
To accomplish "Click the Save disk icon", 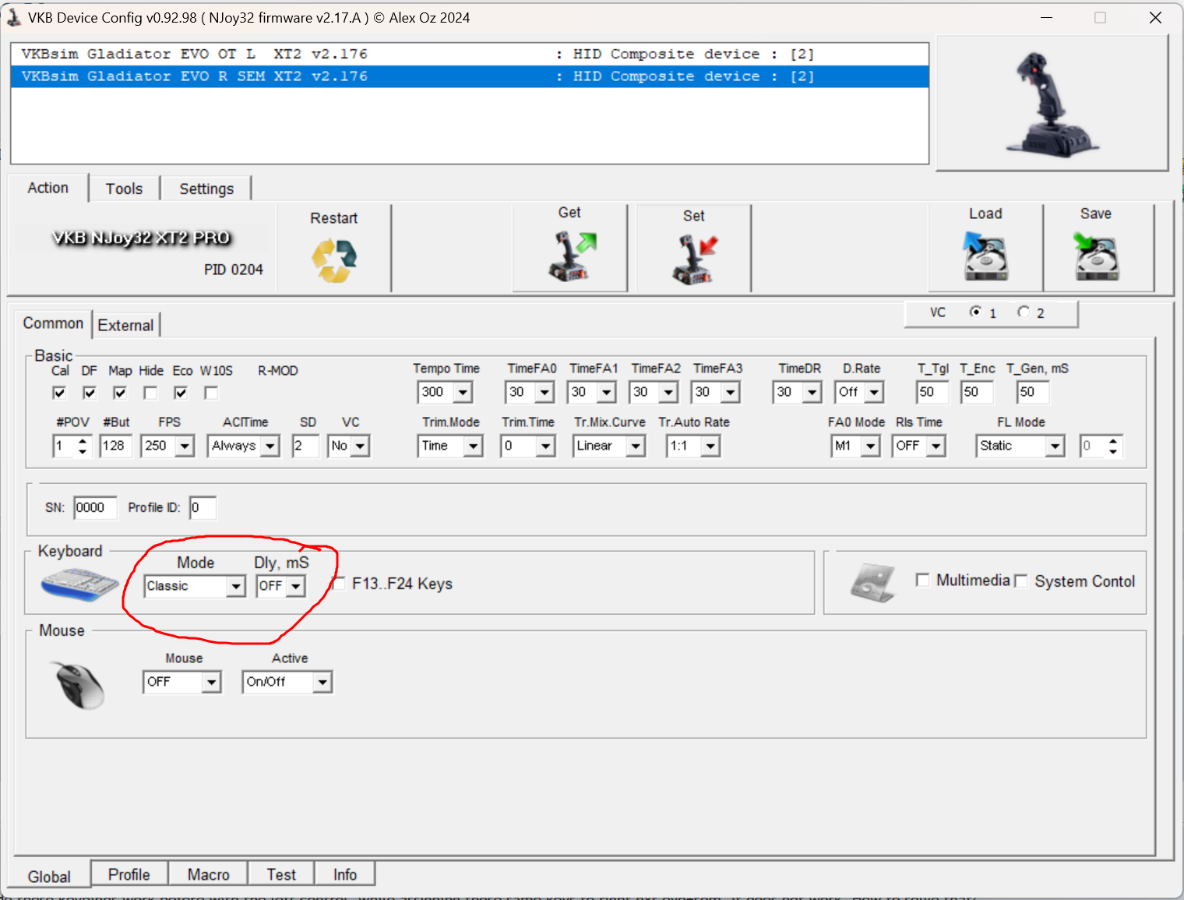I will click(1095, 257).
